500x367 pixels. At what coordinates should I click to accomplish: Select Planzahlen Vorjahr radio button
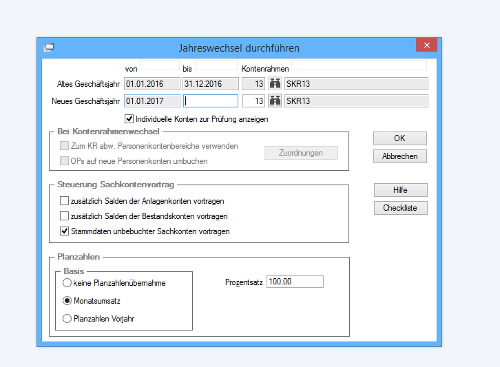67,319
